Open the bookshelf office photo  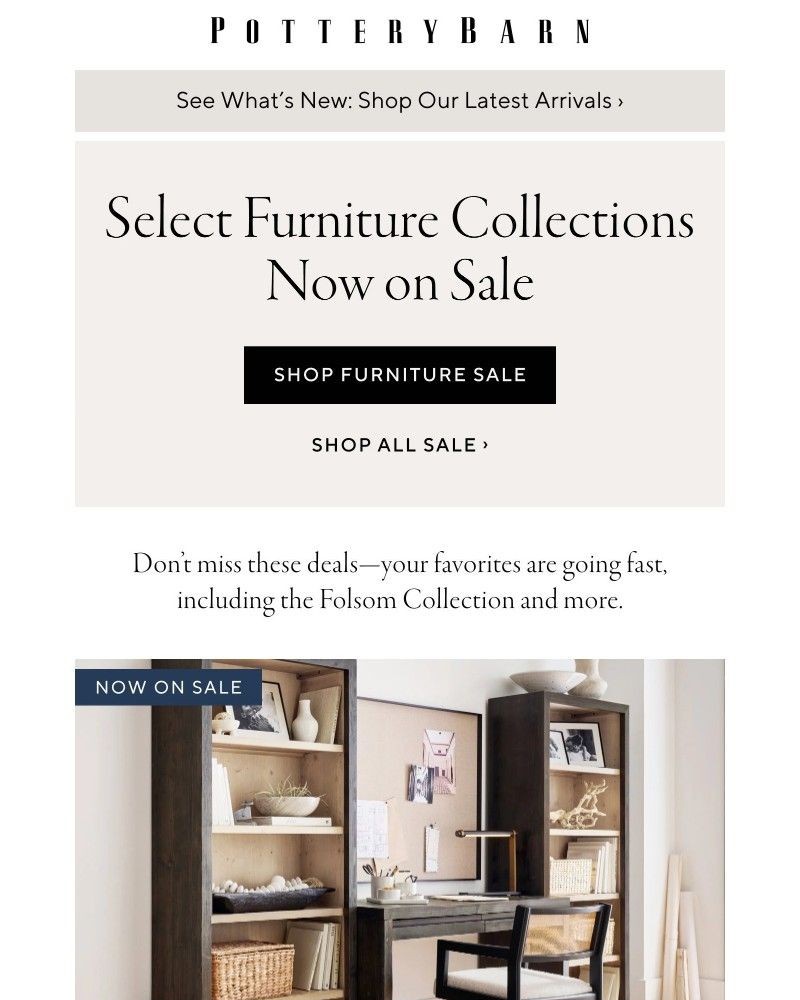[399, 830]
